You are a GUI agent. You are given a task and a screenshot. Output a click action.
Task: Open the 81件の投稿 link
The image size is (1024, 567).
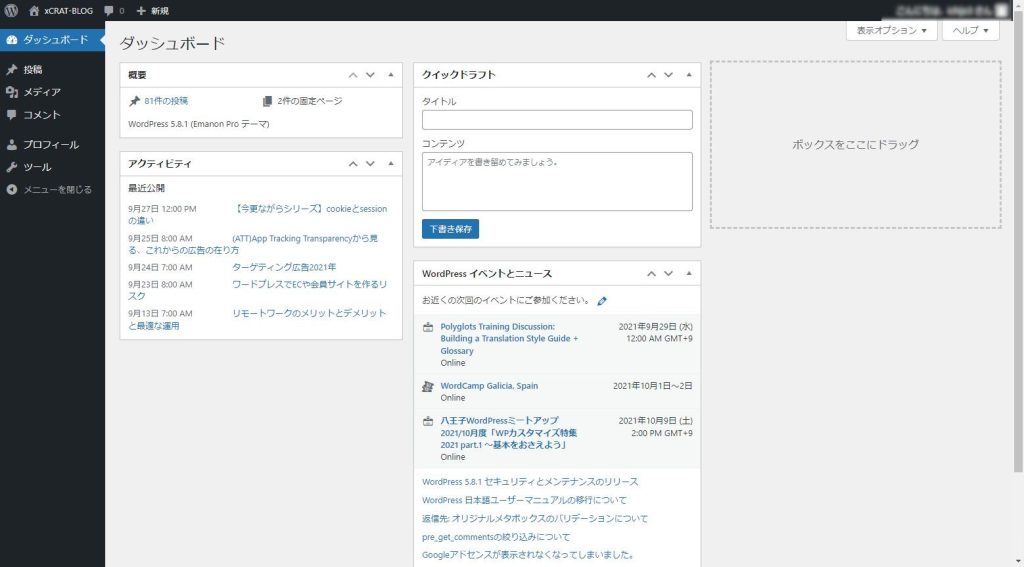pos(166,101)
